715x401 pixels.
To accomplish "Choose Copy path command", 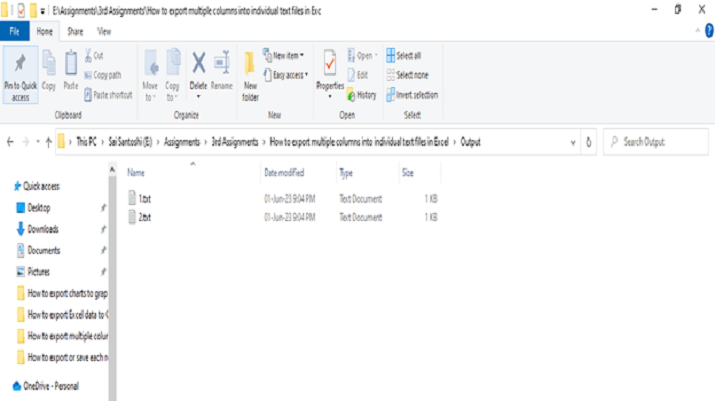I will [103, 75].
